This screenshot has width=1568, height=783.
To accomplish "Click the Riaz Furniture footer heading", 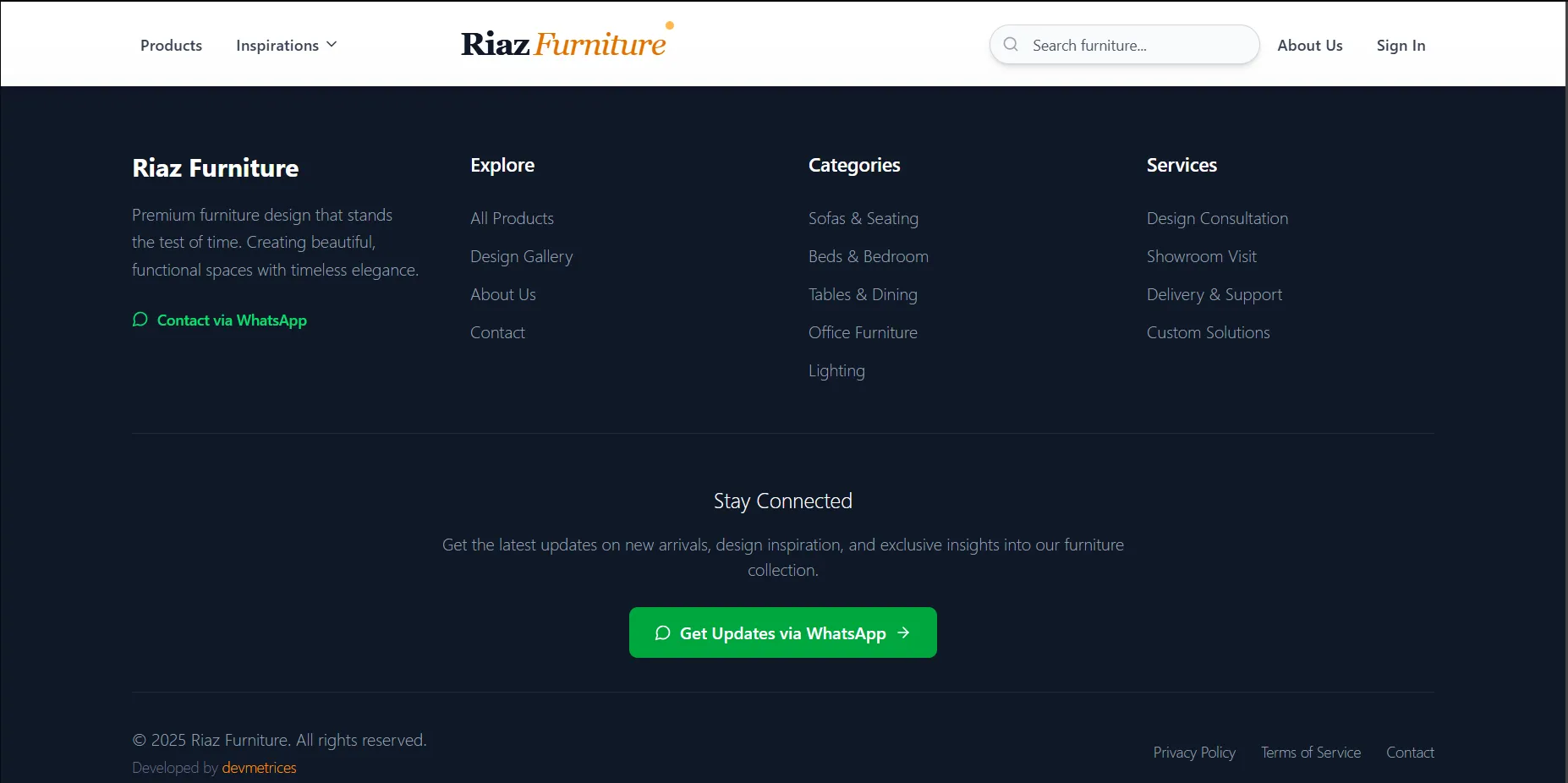I will coord(216,168).
